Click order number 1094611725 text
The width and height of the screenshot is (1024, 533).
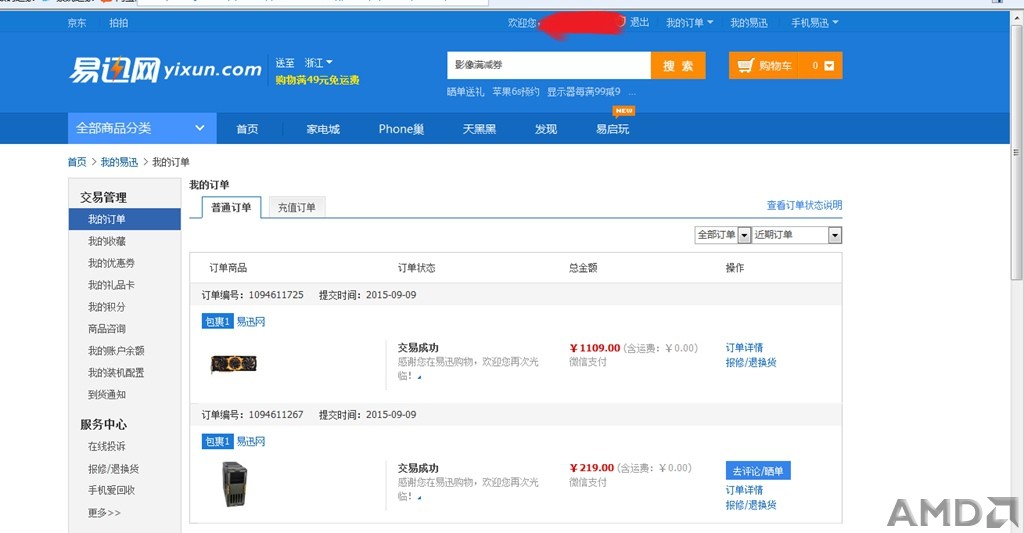pos(276,295)
